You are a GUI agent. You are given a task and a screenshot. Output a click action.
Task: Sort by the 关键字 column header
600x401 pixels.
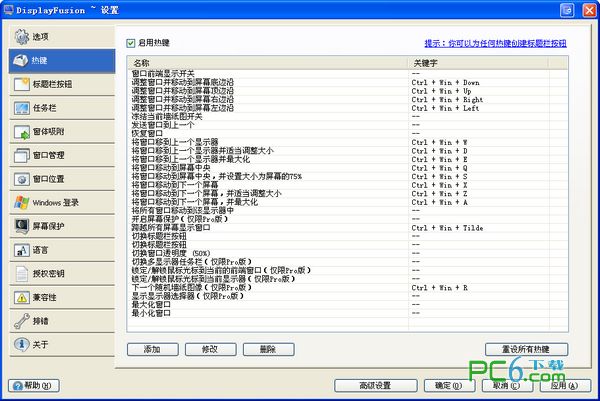point(478,63)
